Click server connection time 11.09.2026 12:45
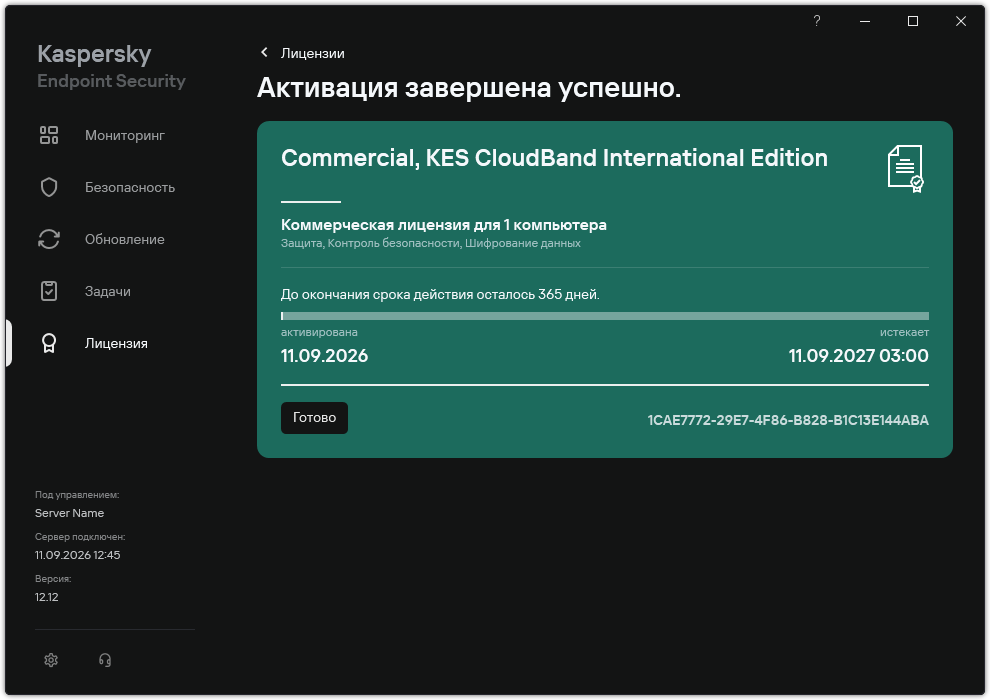This screenshot has height=700, width=990. click(78, 555)
